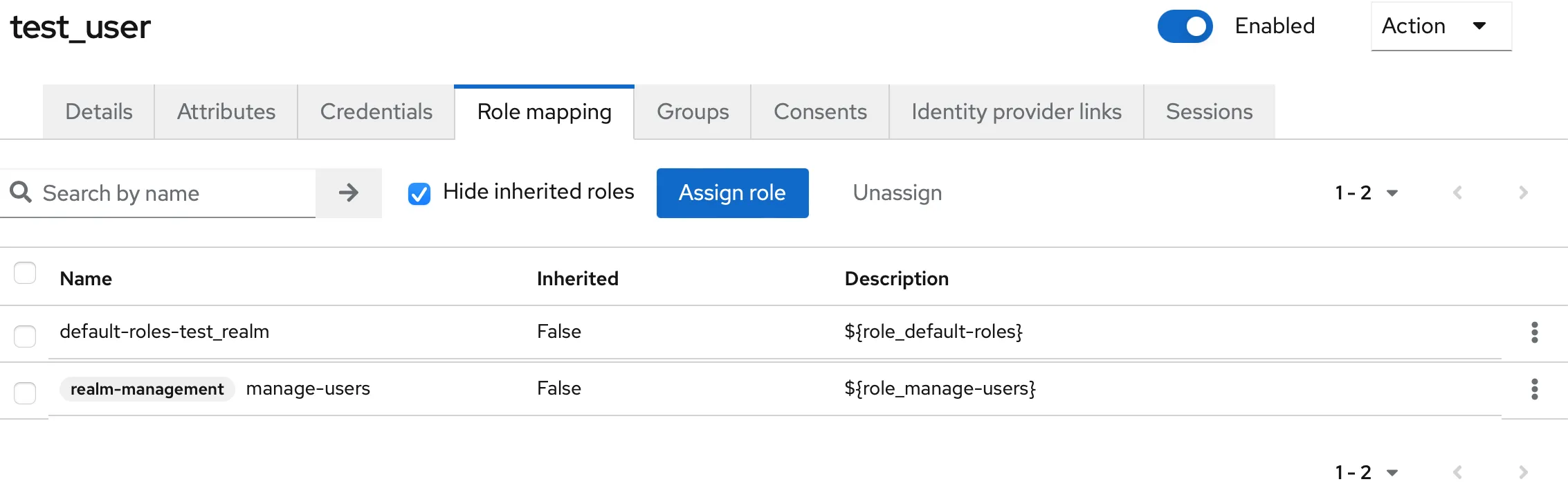This screenshot has width=1568, height=493.
Task: Switch to the Credentials tab
Action: [376, 111]
